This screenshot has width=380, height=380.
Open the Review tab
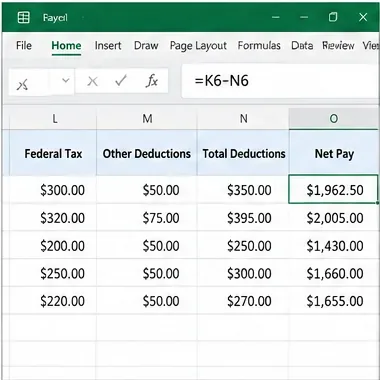point(338,45)
